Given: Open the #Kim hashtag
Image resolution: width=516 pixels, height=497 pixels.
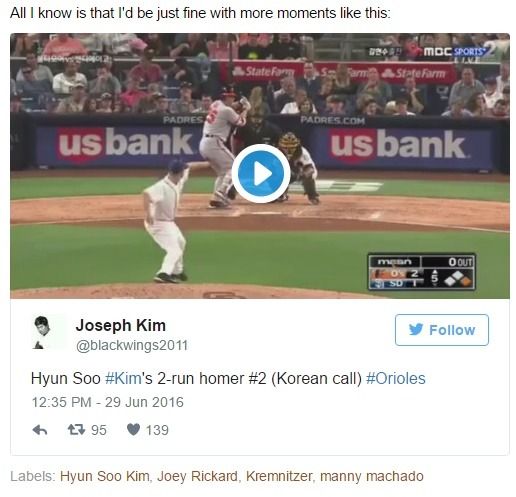Looking at the screenshot, I should coord(123,378).
